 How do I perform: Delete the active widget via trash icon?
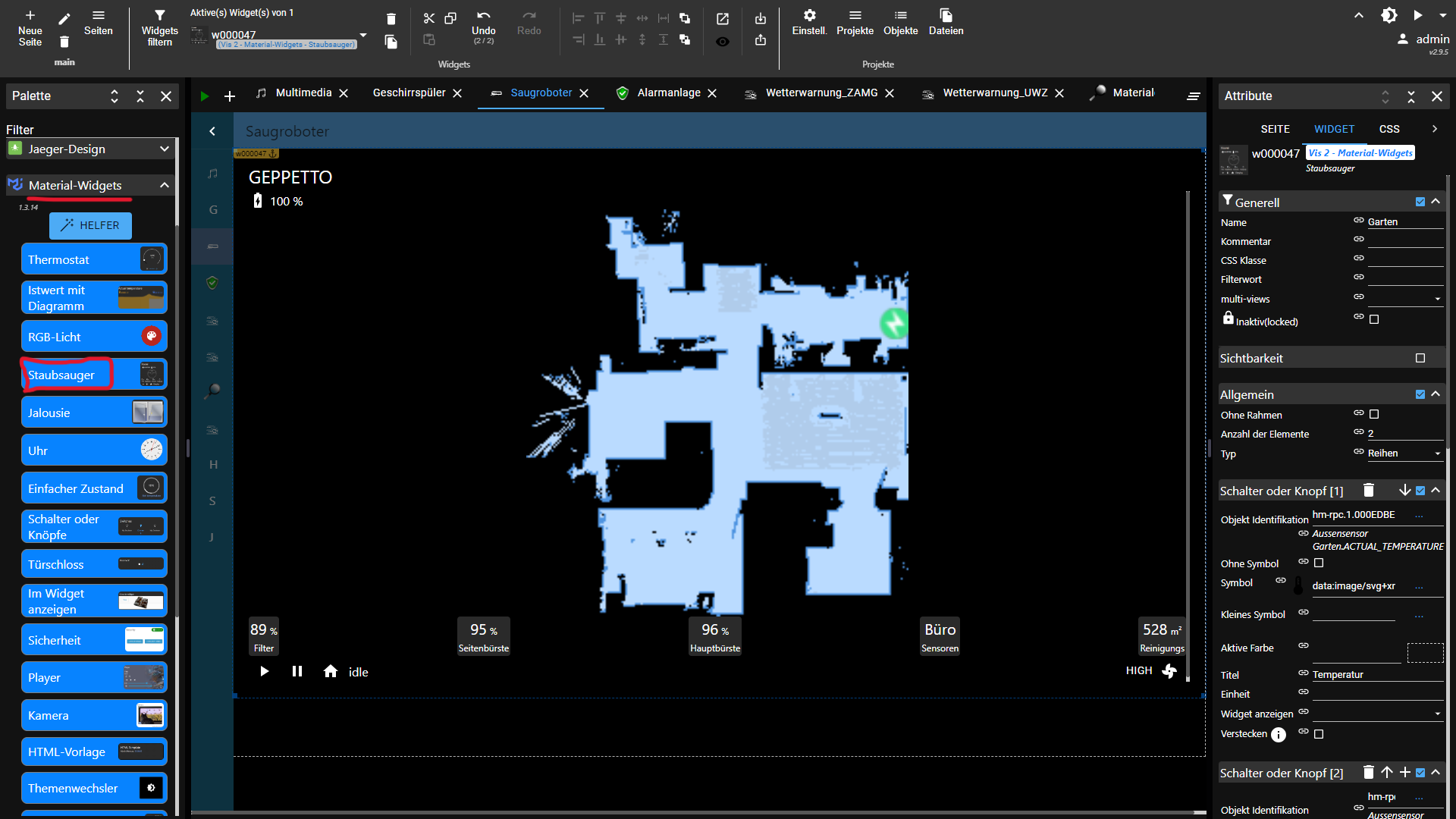tap(391, 19)
